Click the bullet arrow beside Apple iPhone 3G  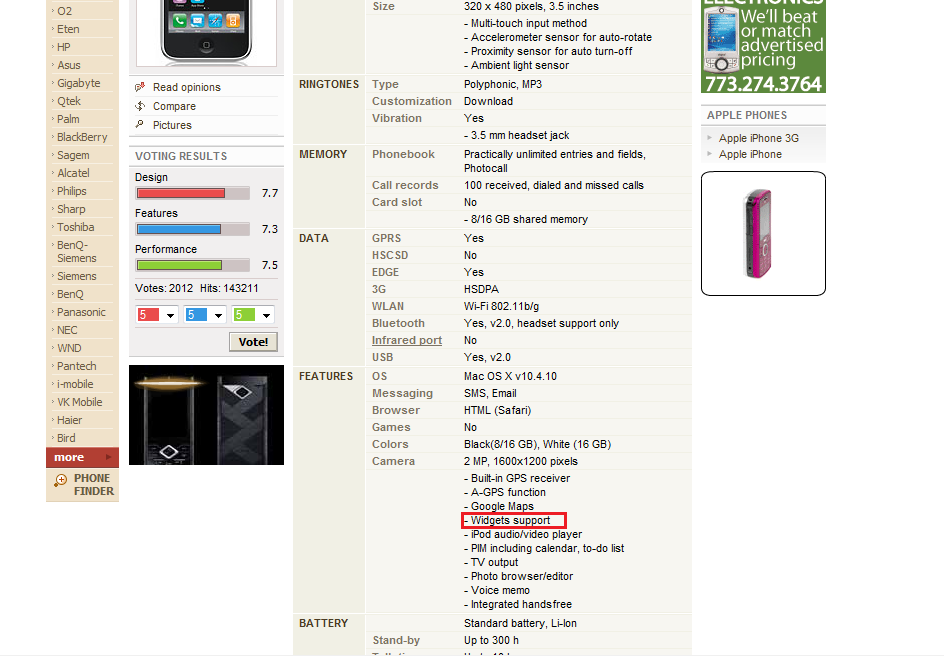709,138
